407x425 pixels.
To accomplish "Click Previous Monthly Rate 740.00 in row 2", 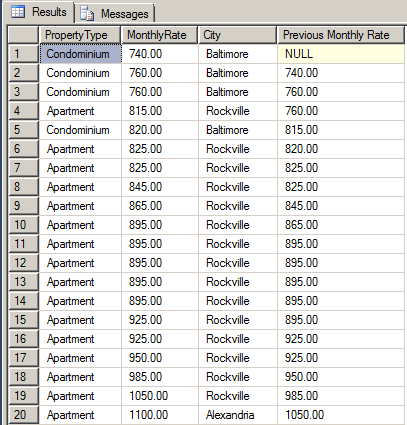I will [341, 73].
